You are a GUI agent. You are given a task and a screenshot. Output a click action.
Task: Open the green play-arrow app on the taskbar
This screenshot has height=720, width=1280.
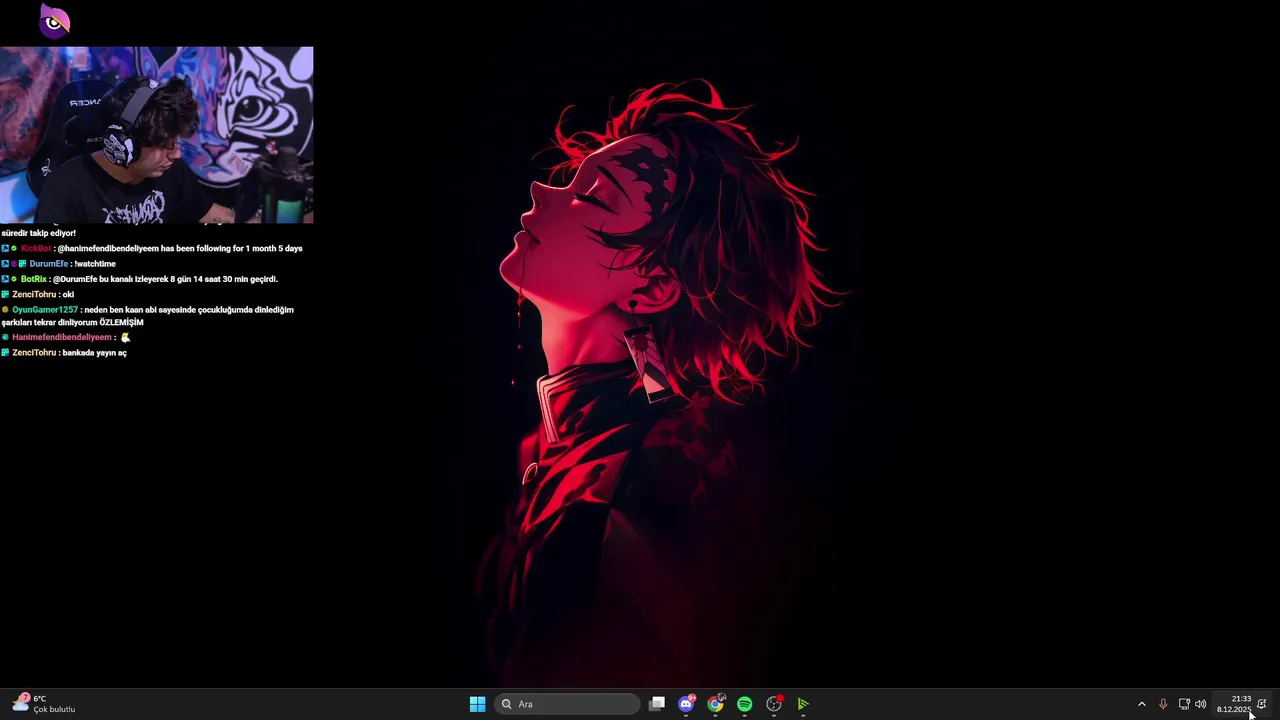coord(803,704)
